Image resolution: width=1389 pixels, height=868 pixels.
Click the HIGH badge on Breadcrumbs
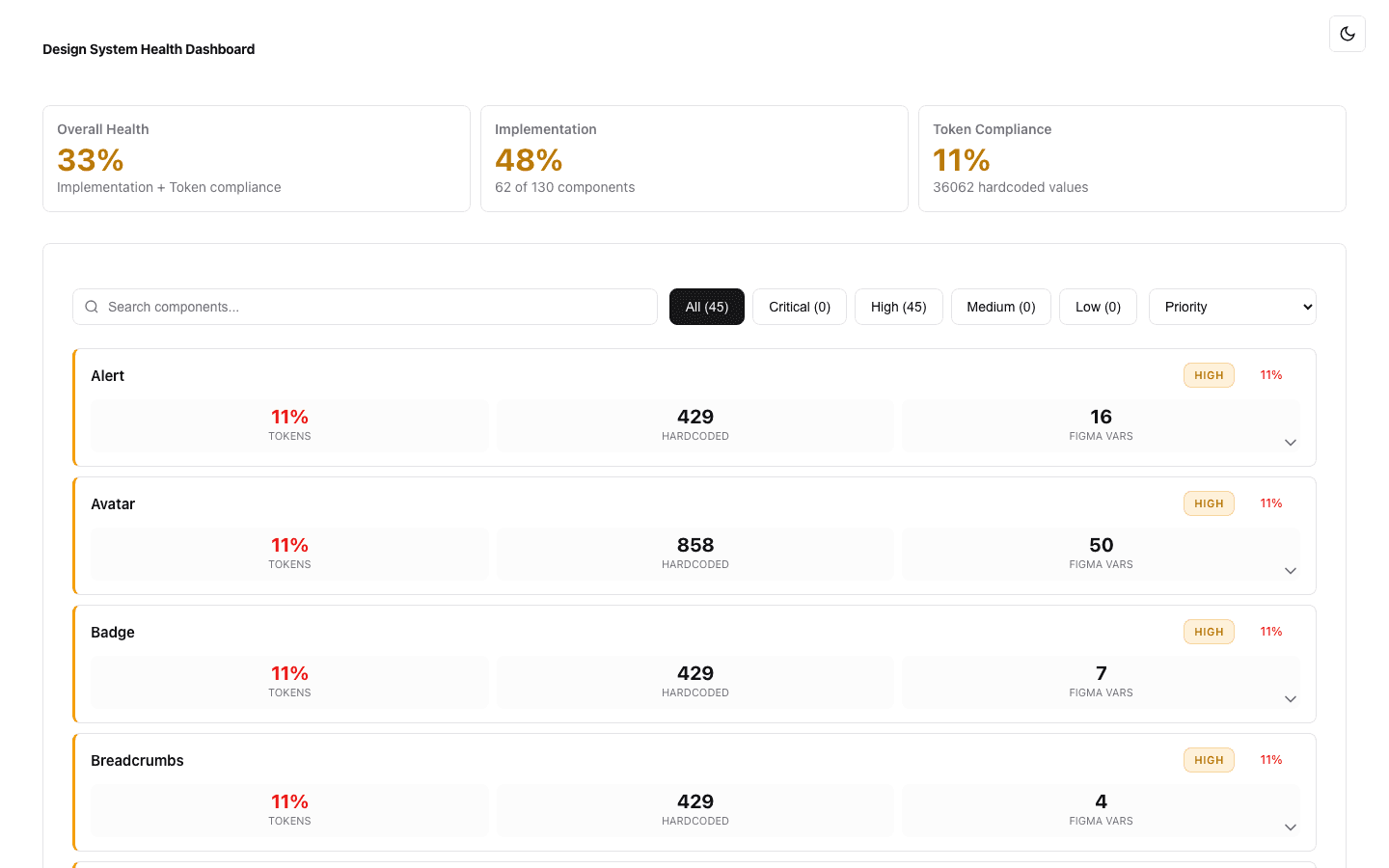[1209, 760]
